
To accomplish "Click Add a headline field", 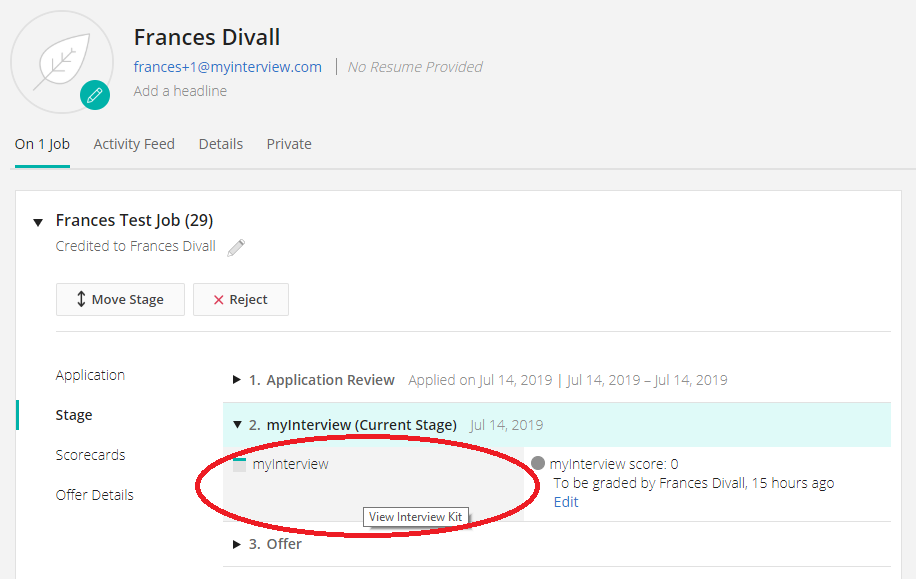I will click(180, 91).
